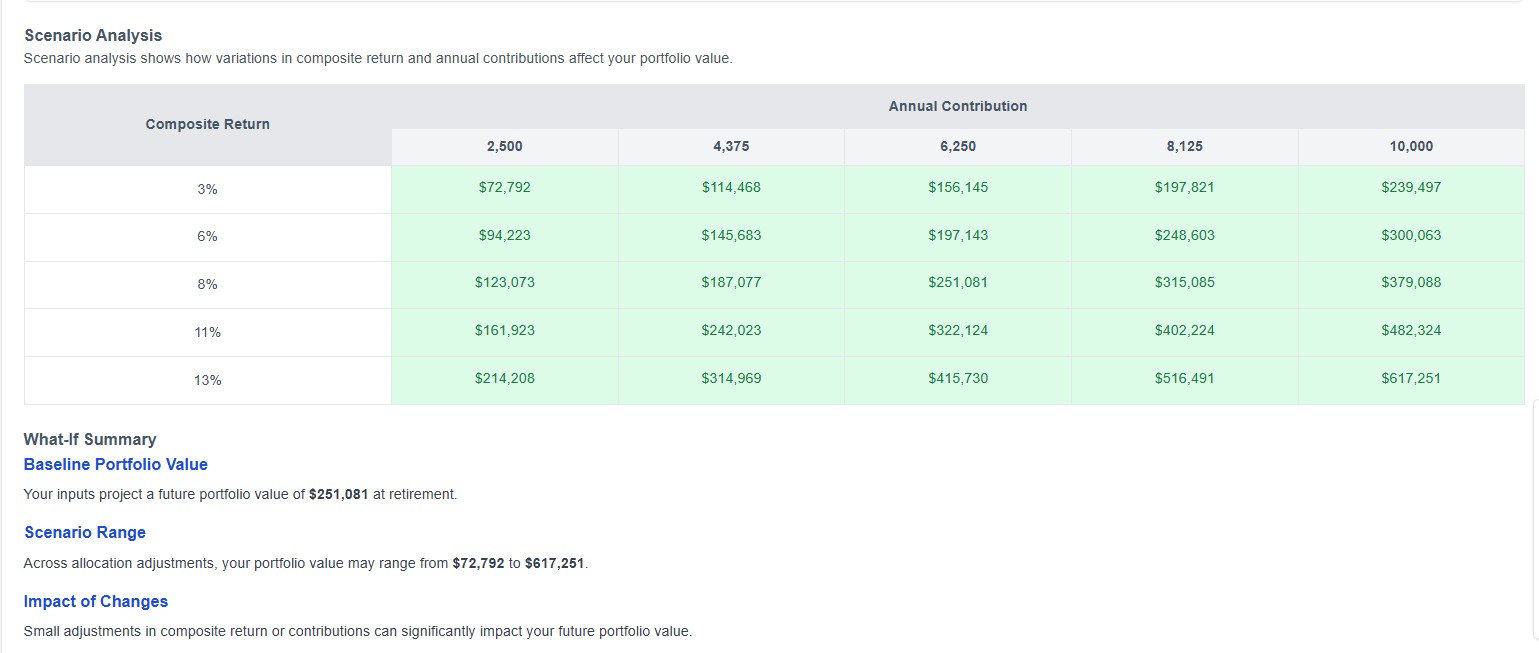The width and height of the screenshot is (1539, 653).
Task: Select the Annual Contribution header
Action: click(x=957, y=106)
